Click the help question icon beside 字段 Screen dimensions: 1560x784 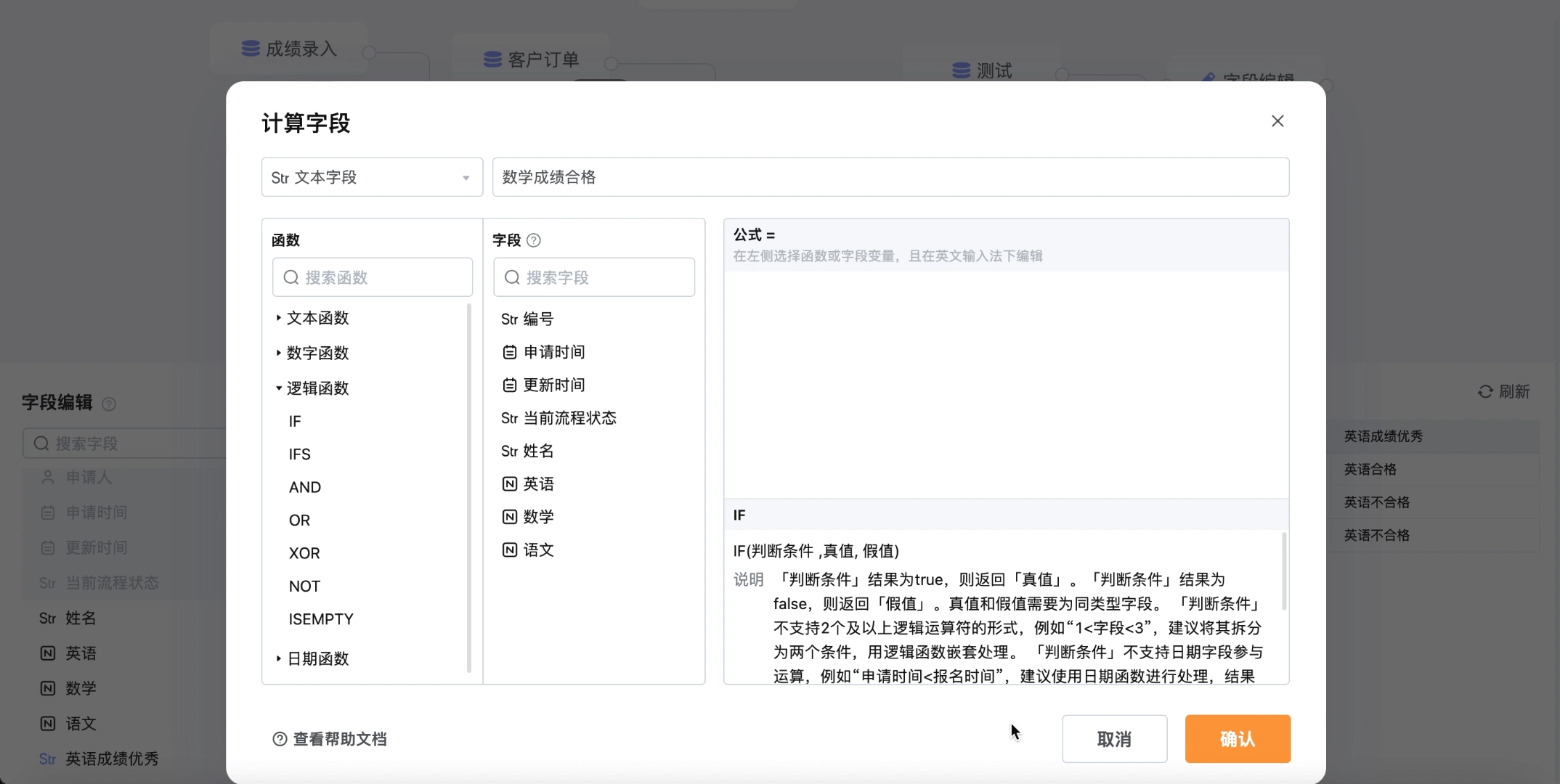pos(534,240)
